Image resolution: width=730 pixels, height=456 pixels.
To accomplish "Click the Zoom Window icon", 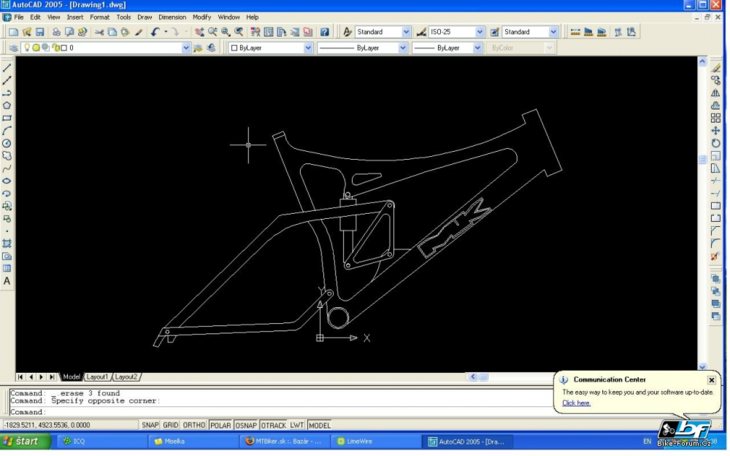I will [226, 32].
